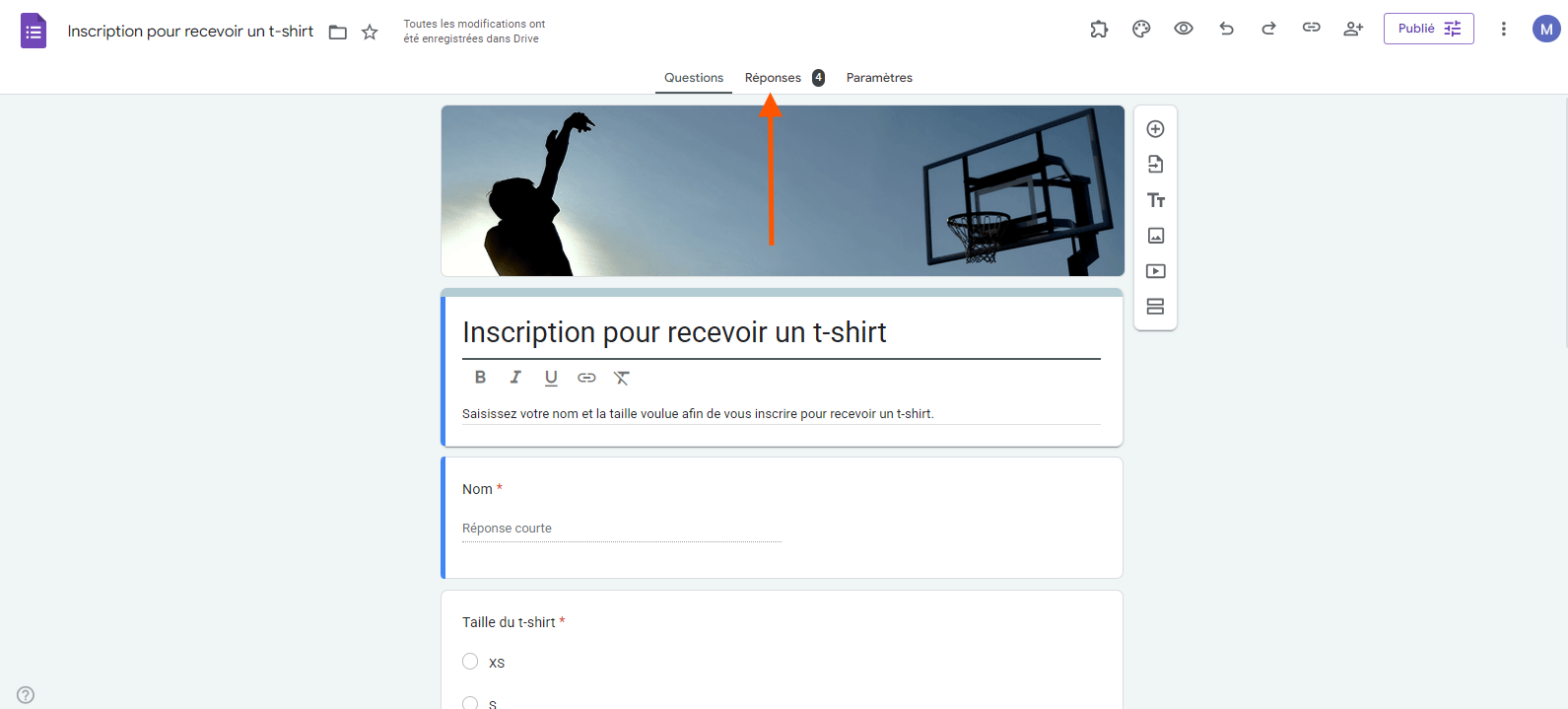The image size is (1568, 709).
Task: Switch to the Paramètres tab
Action: 879,78
